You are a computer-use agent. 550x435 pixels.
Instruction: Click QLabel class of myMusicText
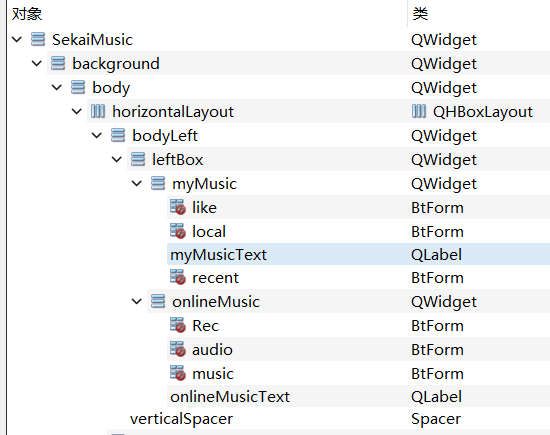(436, 255)
